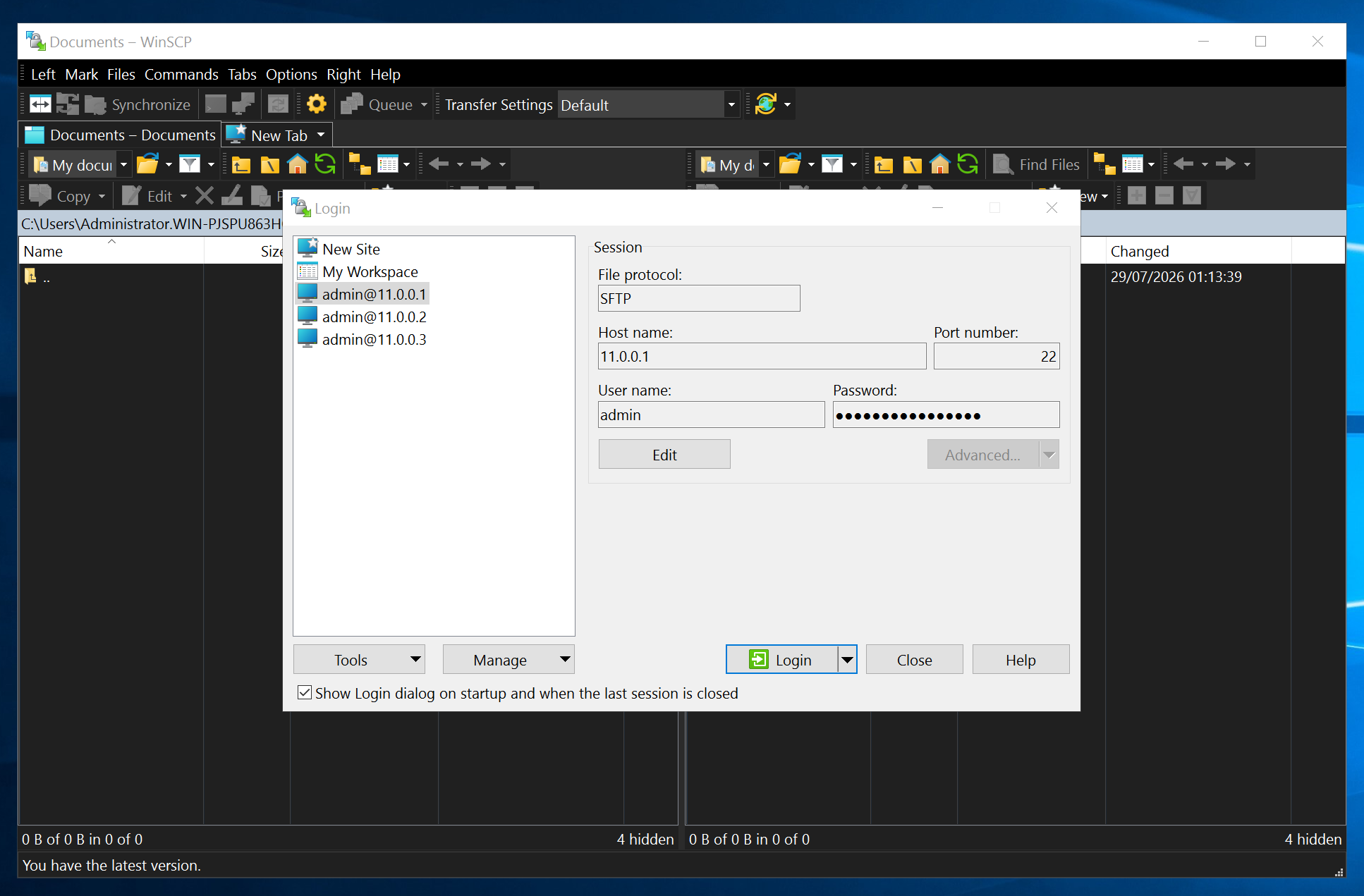Click the Advanced... button

[x=983, y=455]
